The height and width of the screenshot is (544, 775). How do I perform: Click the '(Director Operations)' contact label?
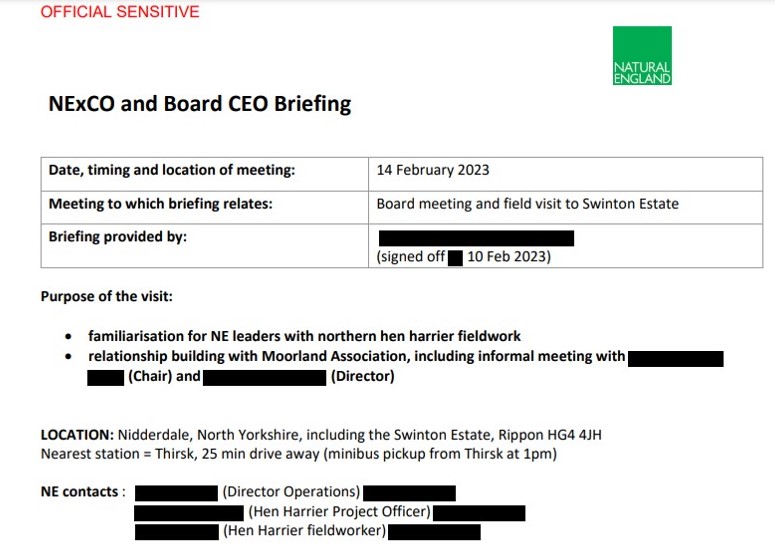[x=291, y=492]
